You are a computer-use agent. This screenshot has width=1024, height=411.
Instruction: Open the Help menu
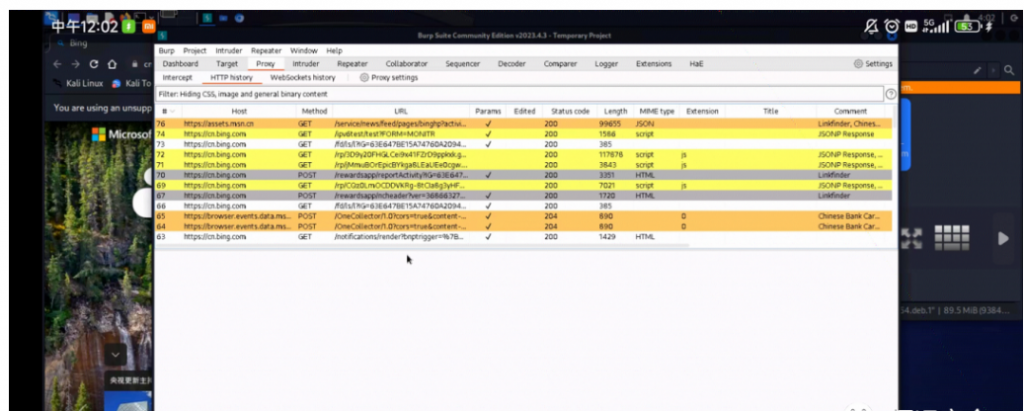point(334,50)
